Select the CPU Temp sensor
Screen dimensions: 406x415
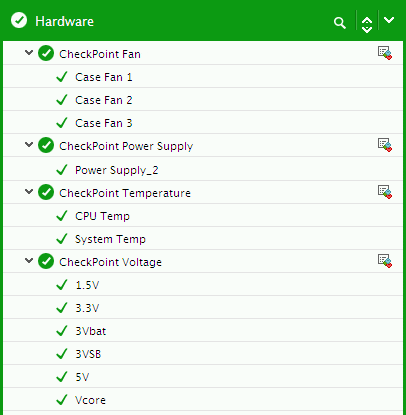click(x=203, y=216)
